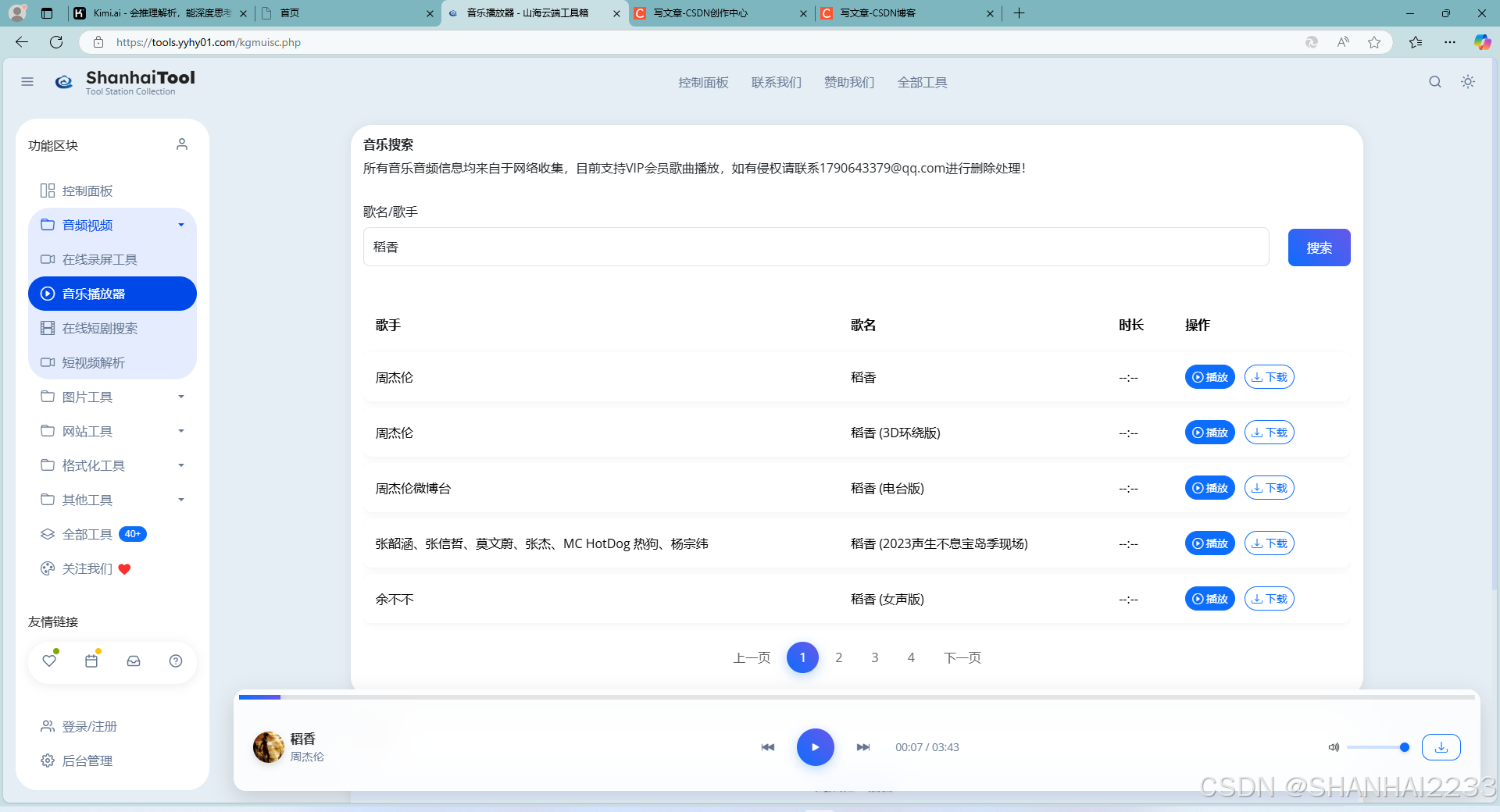1500x812 pixels.
Task: Click the 稻香 album cover thumbnail
Action: pos(268,747)
